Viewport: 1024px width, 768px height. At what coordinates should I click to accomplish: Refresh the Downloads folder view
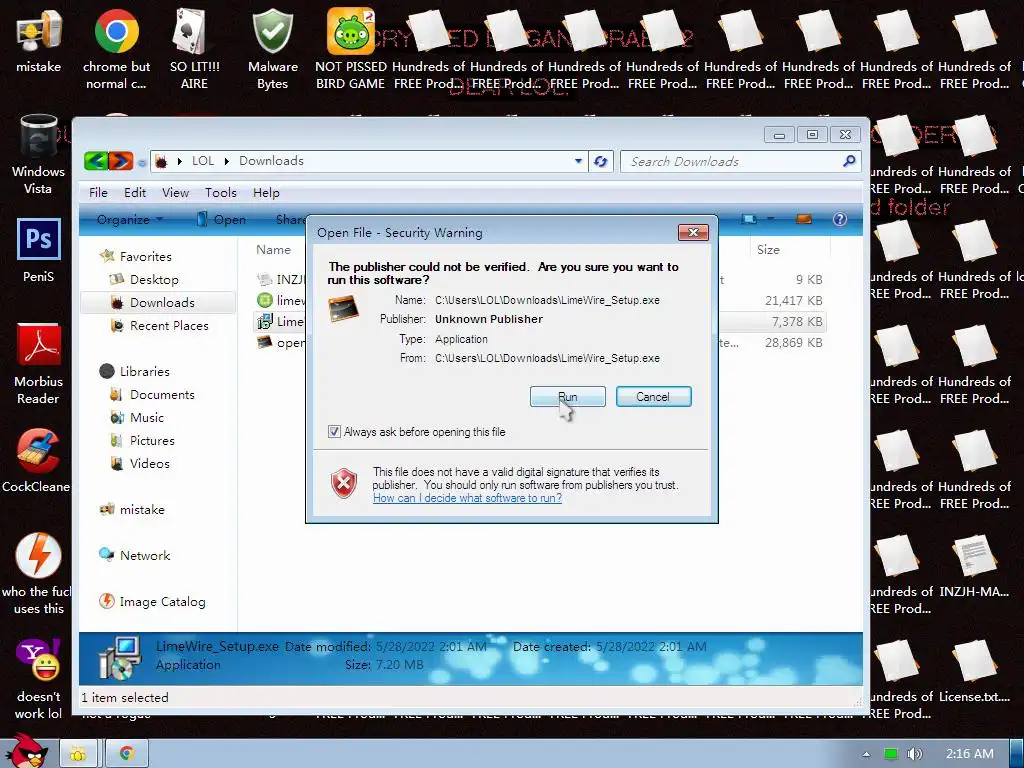601,161
